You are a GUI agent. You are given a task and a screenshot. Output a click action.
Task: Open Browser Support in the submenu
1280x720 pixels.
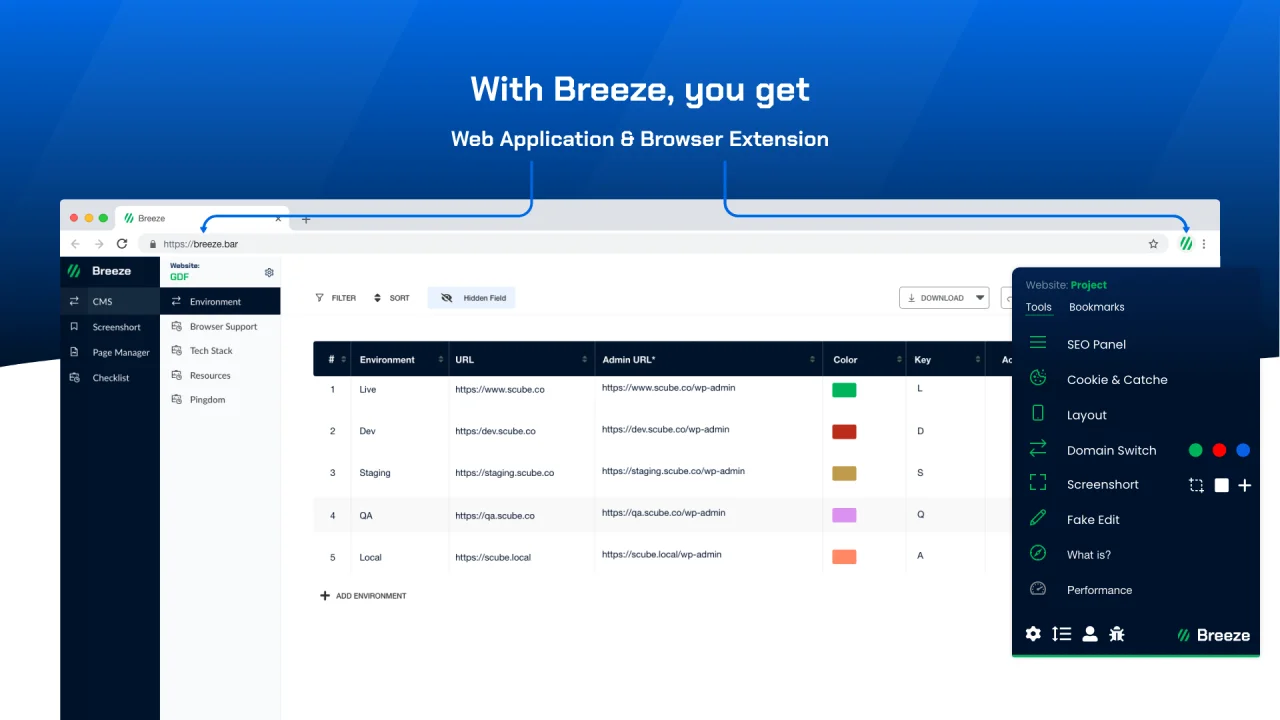[220, 327]
